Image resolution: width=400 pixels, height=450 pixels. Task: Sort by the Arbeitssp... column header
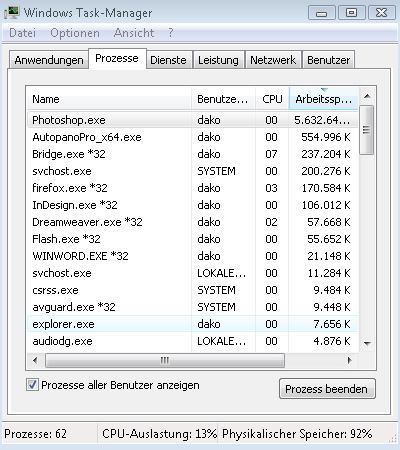323,99
